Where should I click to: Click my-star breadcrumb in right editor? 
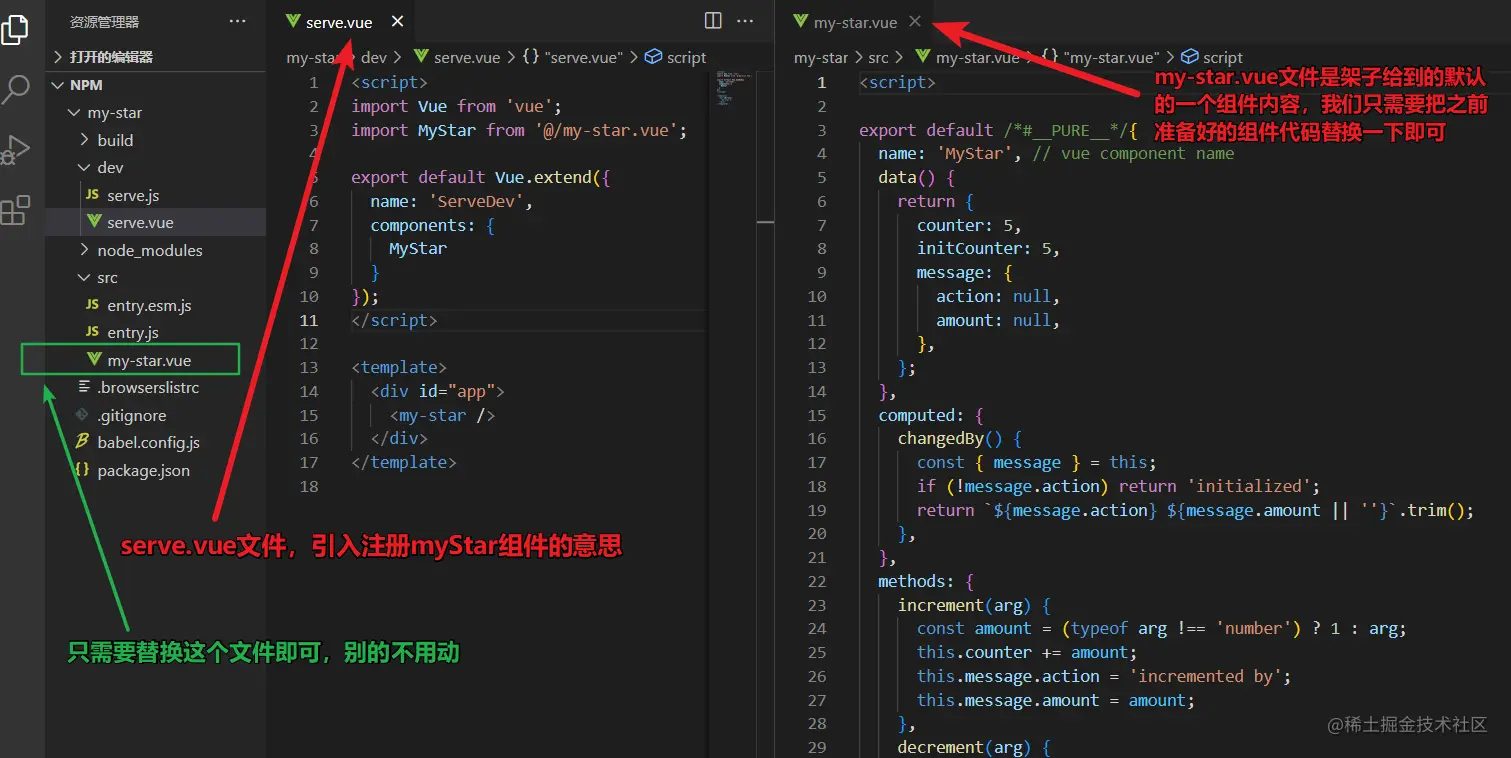821,58
